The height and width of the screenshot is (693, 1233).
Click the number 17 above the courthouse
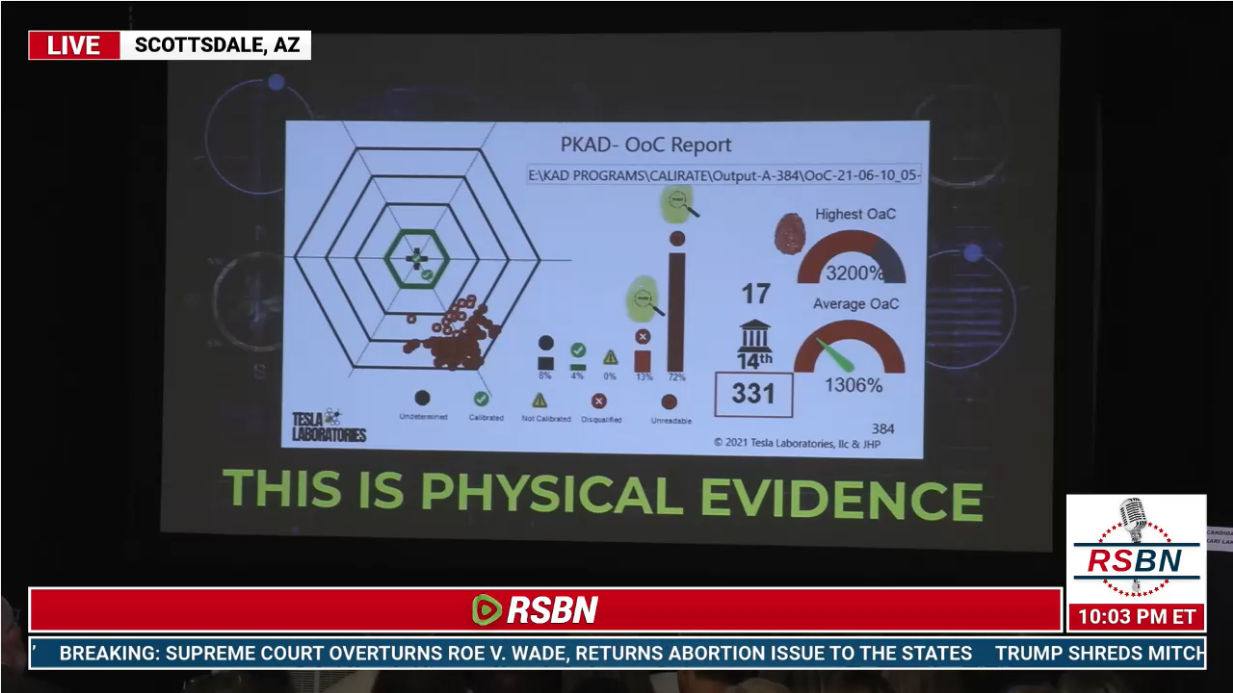(755, 294)
